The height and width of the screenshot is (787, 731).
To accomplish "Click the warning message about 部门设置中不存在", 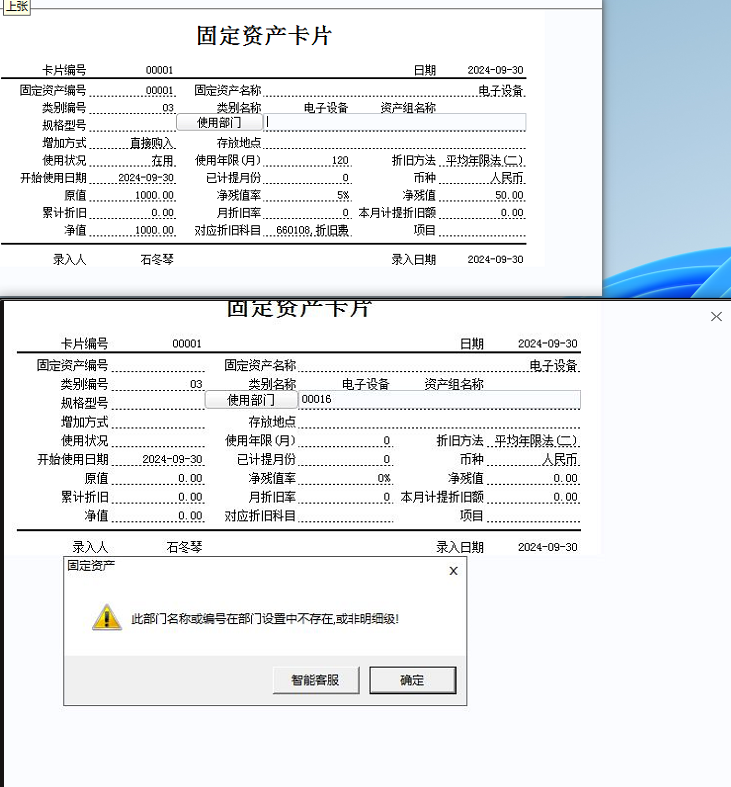I will tap(265, 618).
